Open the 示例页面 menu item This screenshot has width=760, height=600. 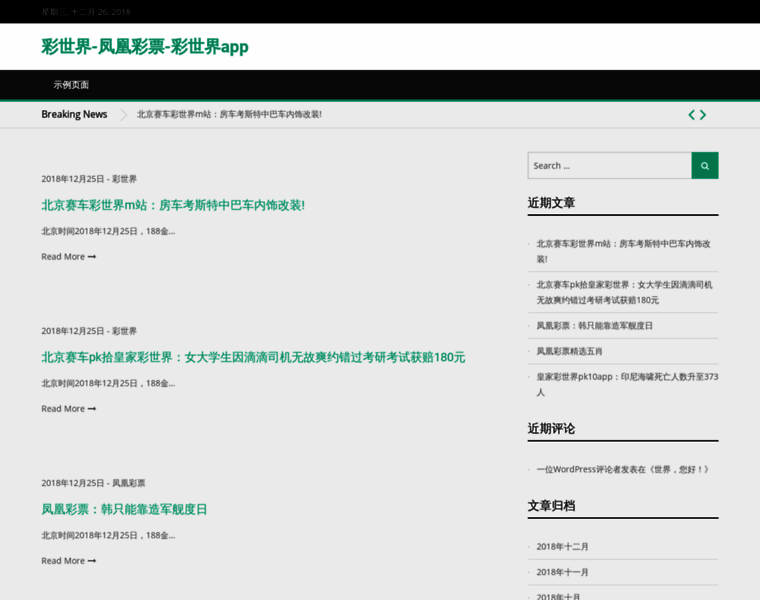pos(71,85)
